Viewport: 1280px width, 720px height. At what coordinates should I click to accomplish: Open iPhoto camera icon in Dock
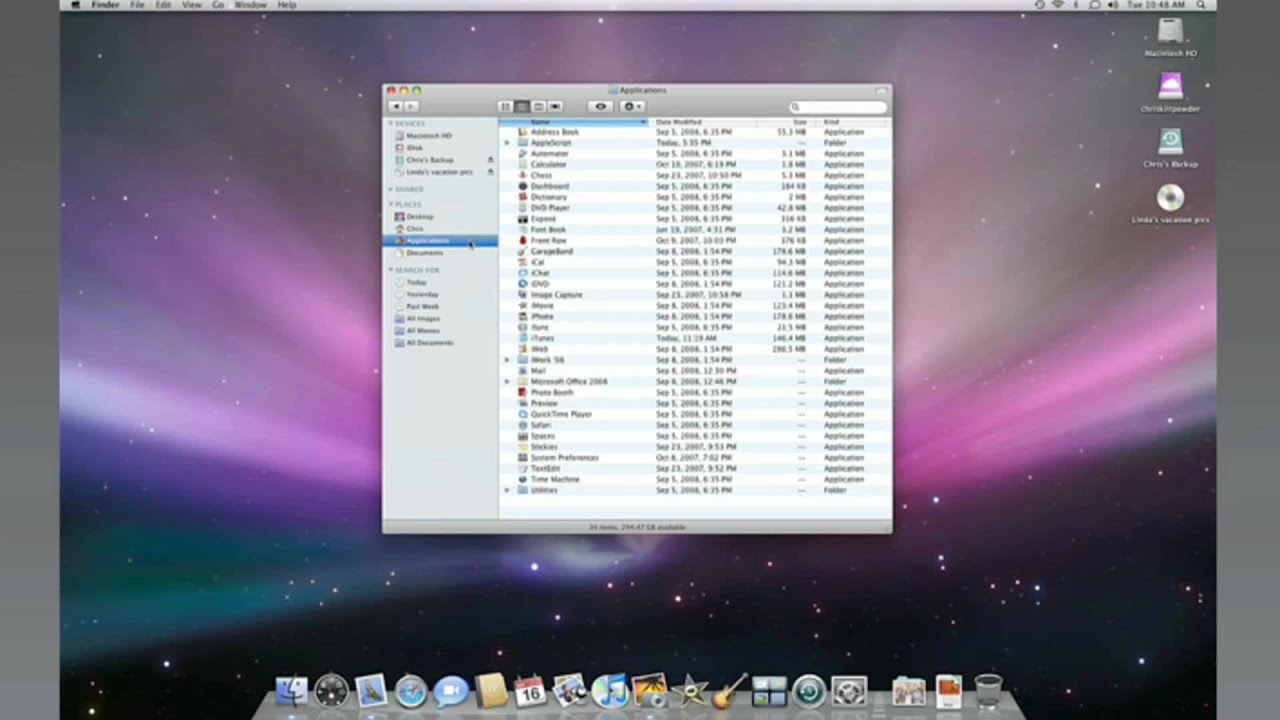pos(649,691)
